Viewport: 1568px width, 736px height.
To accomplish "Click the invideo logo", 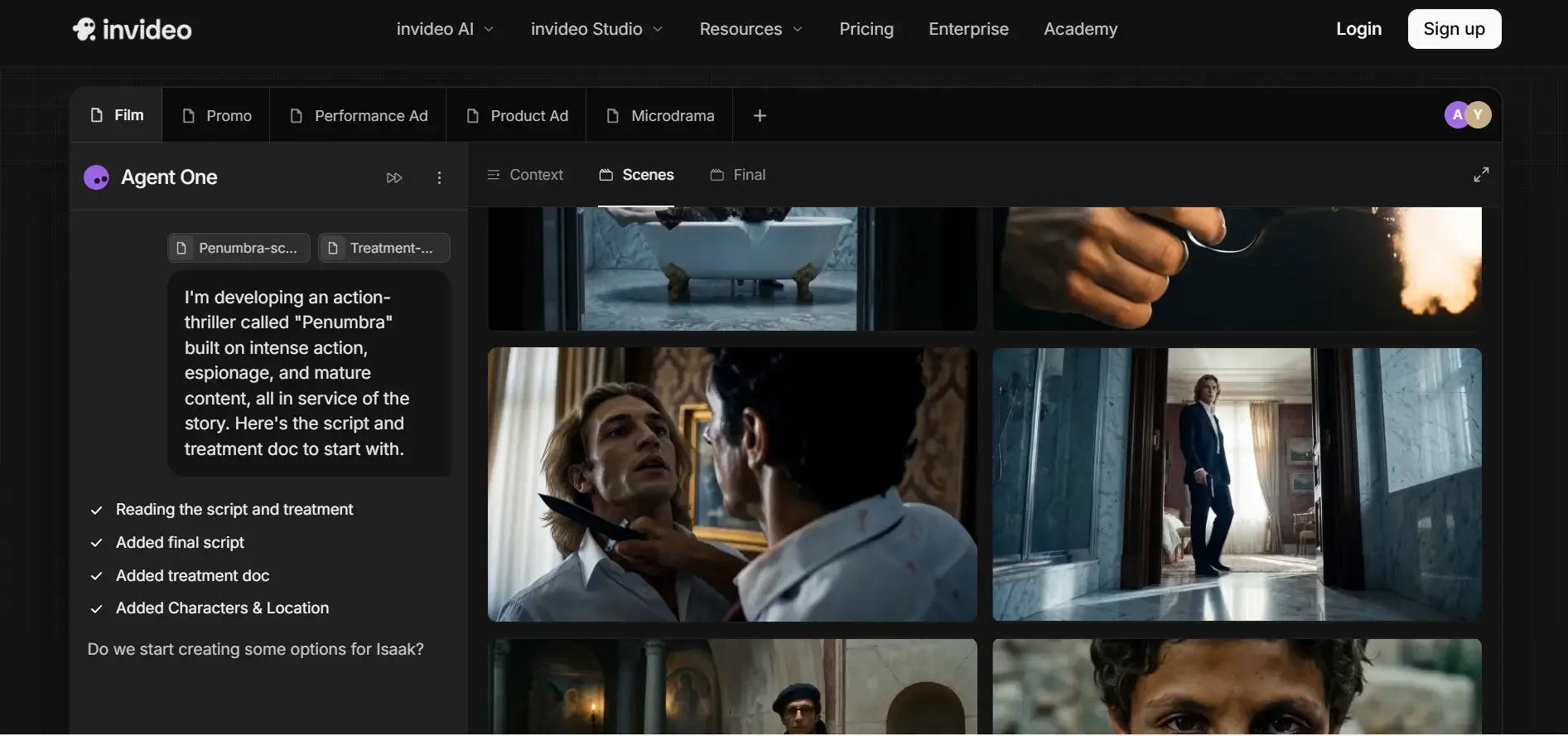I will 132,30.
